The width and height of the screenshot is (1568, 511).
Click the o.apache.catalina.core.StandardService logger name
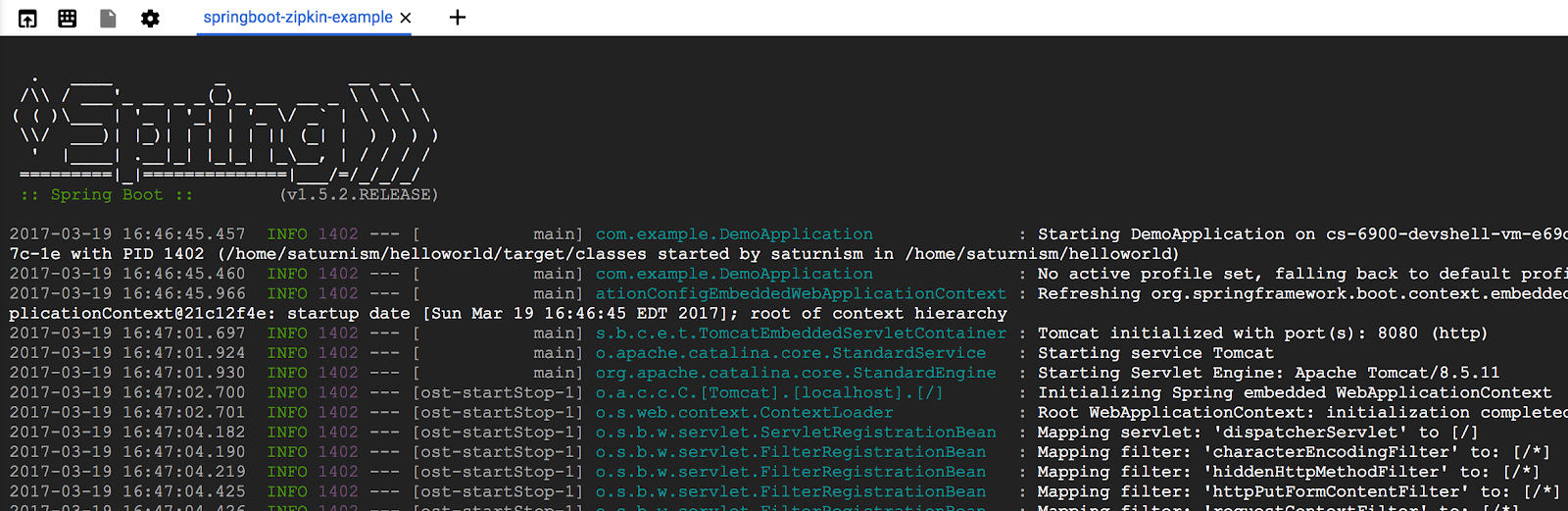tap(790, 353)
